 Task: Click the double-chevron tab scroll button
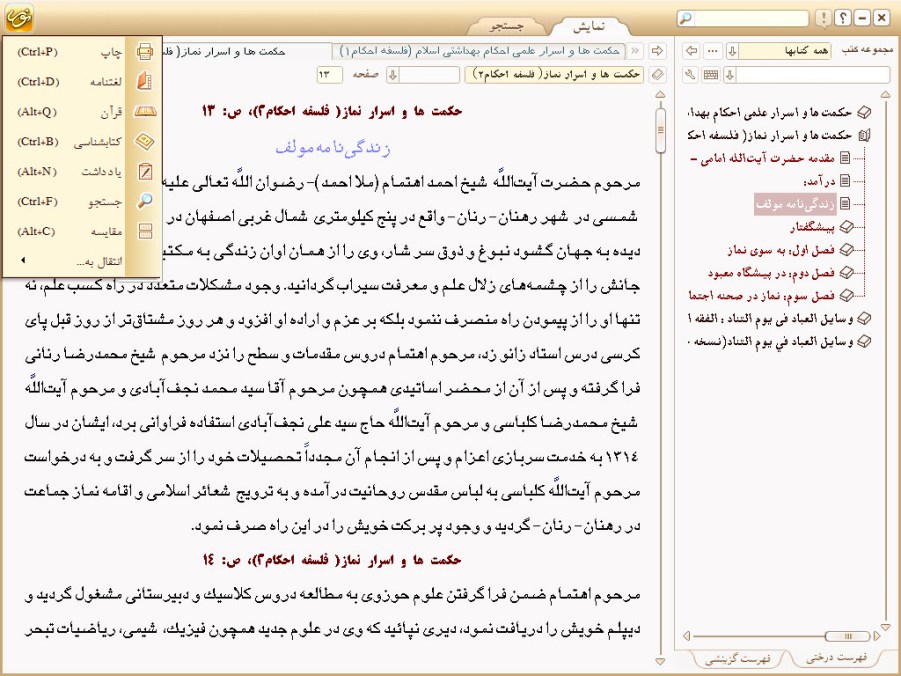(635, 51)
